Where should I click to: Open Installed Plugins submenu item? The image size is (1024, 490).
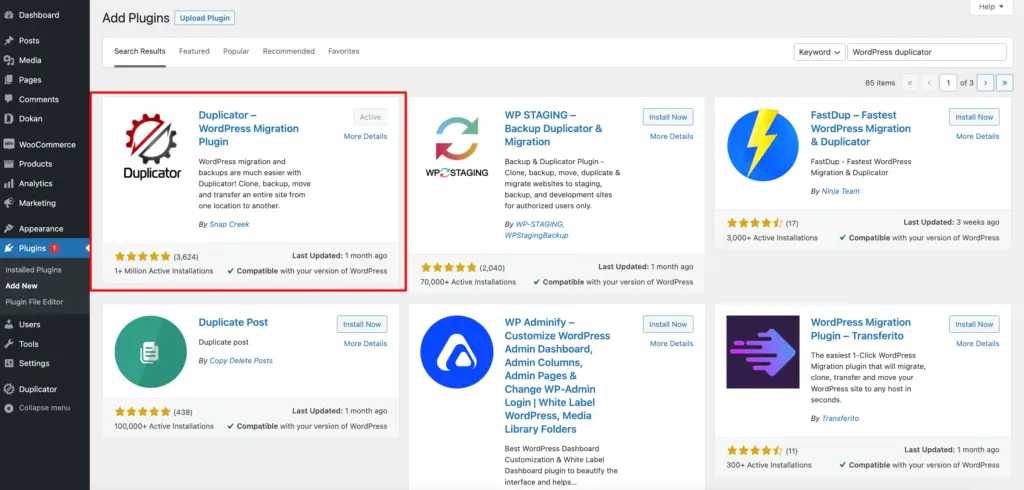coord(33,270)
